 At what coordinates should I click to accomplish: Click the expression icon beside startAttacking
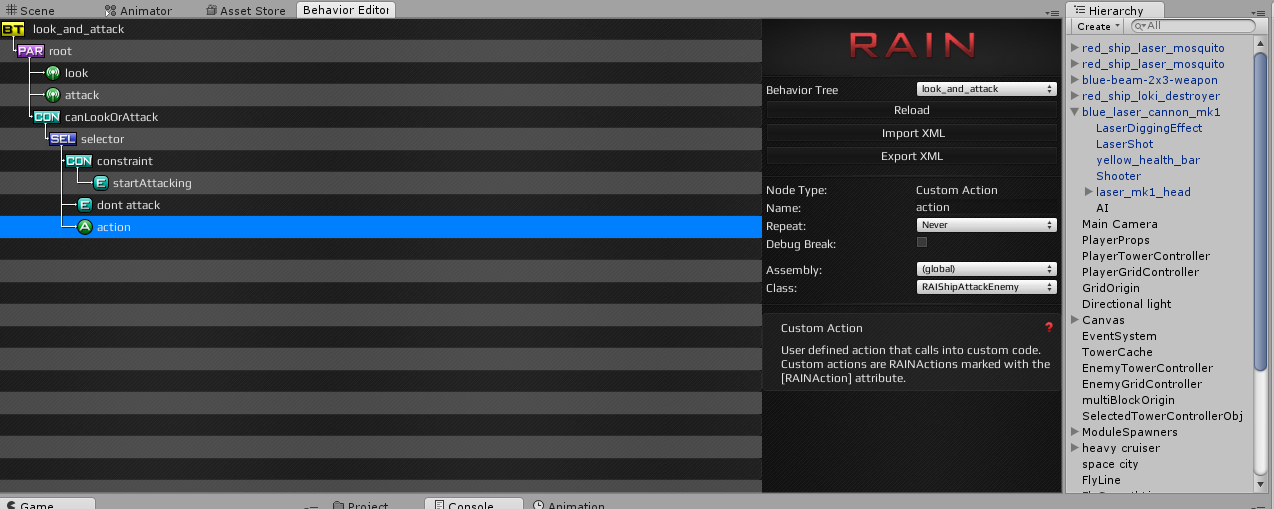click(101, 183)
